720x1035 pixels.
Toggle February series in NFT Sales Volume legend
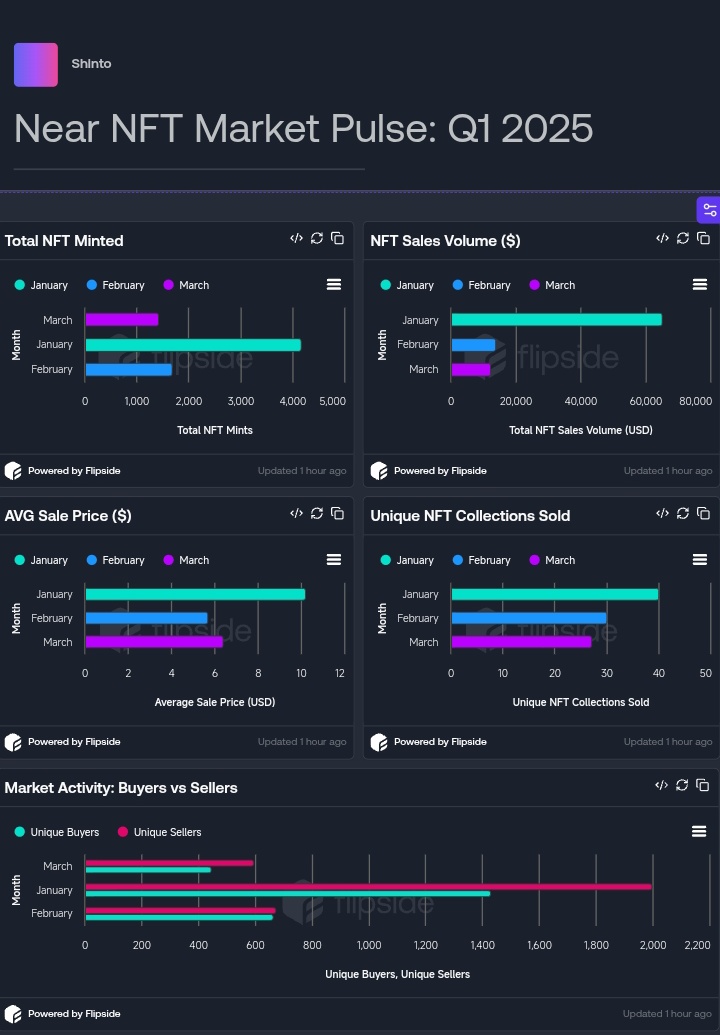[482, 285]
